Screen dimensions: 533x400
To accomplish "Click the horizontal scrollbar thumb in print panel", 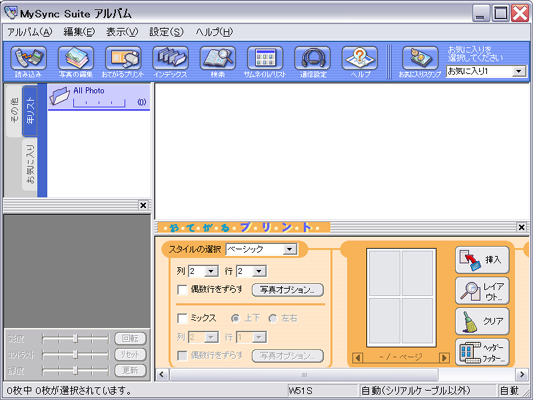I will 304,375.
